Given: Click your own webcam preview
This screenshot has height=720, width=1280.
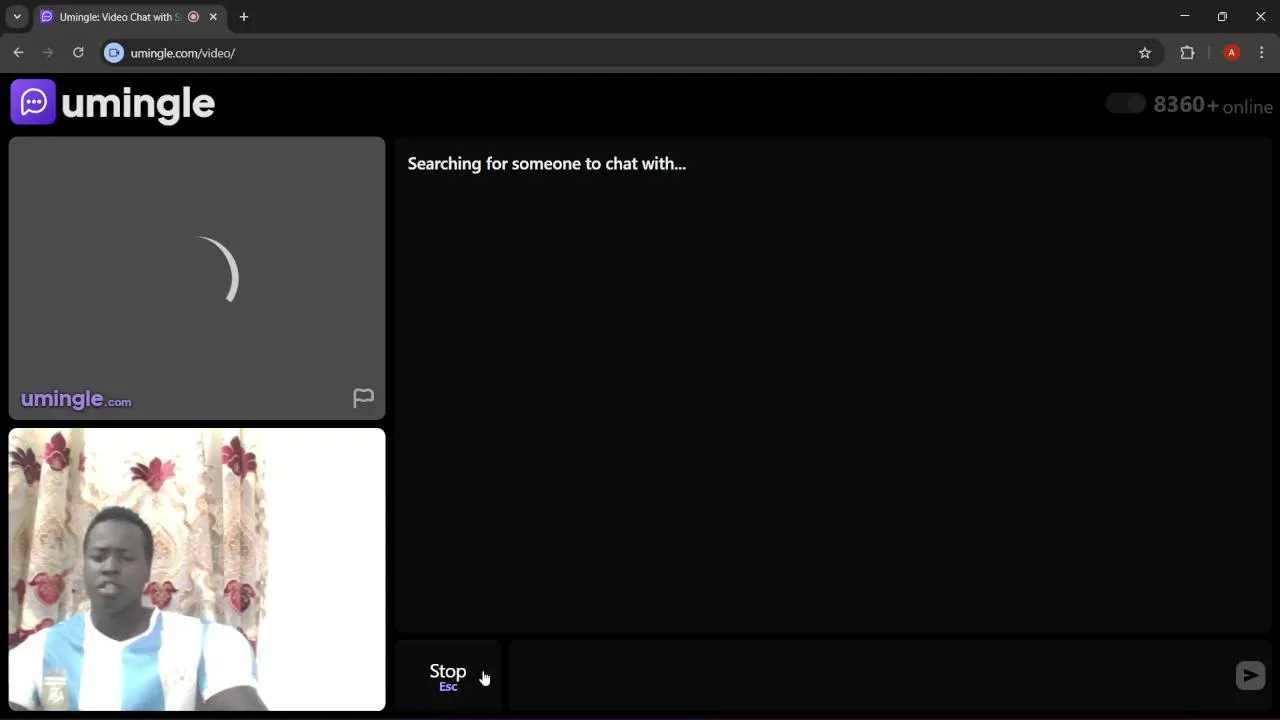Looking at the screenshot, I should click(x=197, y=569).
